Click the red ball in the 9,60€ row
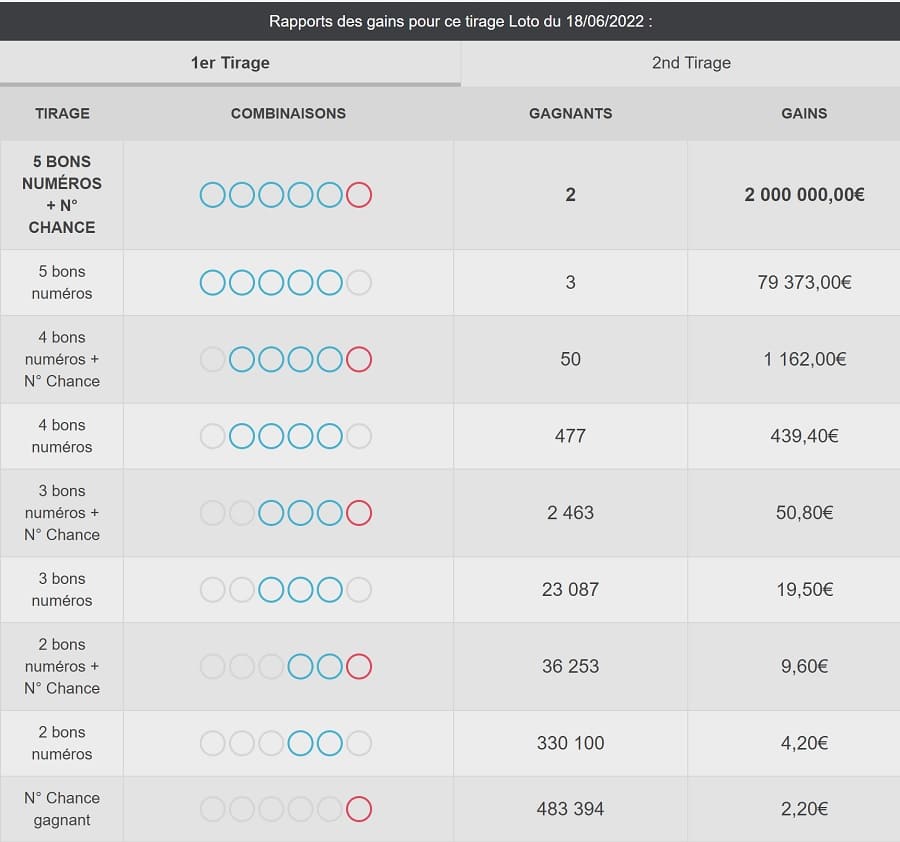The height and width of the screenshot is (842, 900). coord(359,666)
